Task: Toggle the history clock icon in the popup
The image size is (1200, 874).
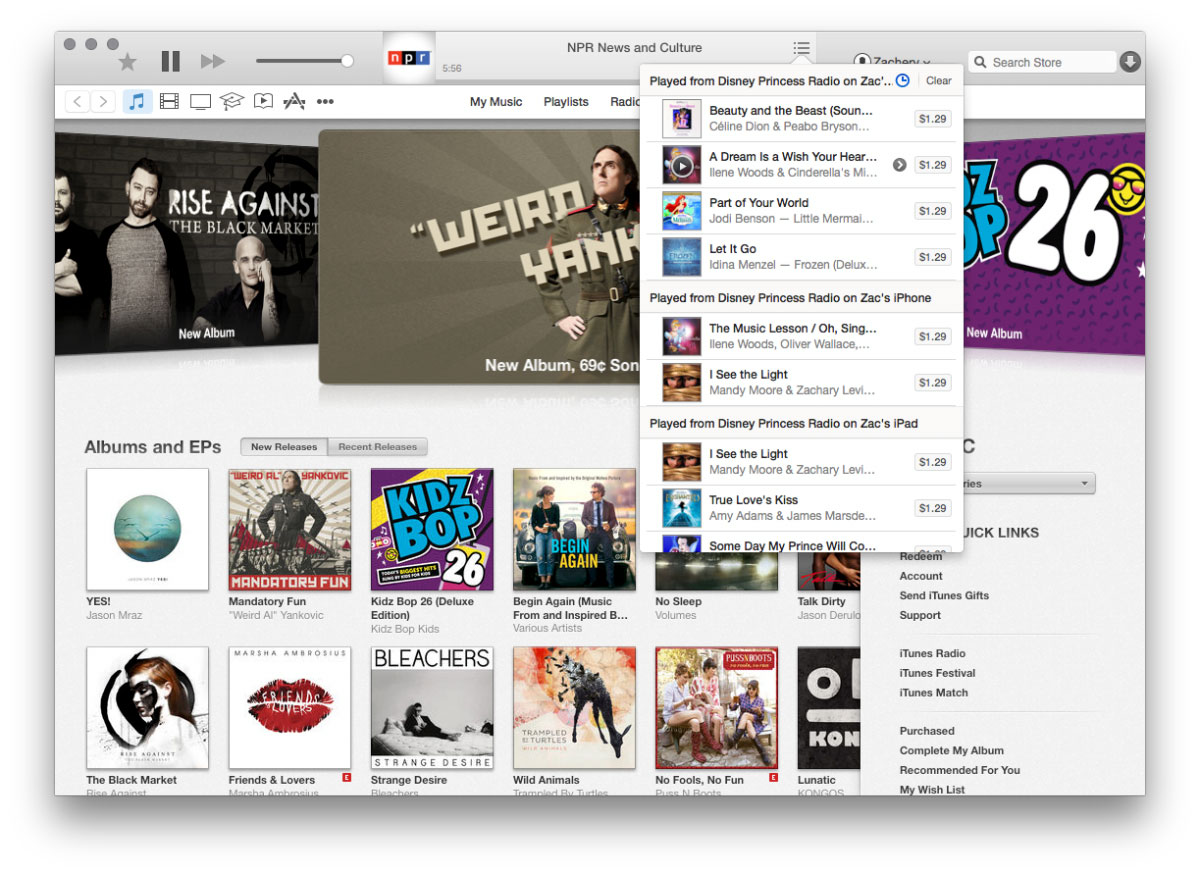Action: click(x=902, y=80)
